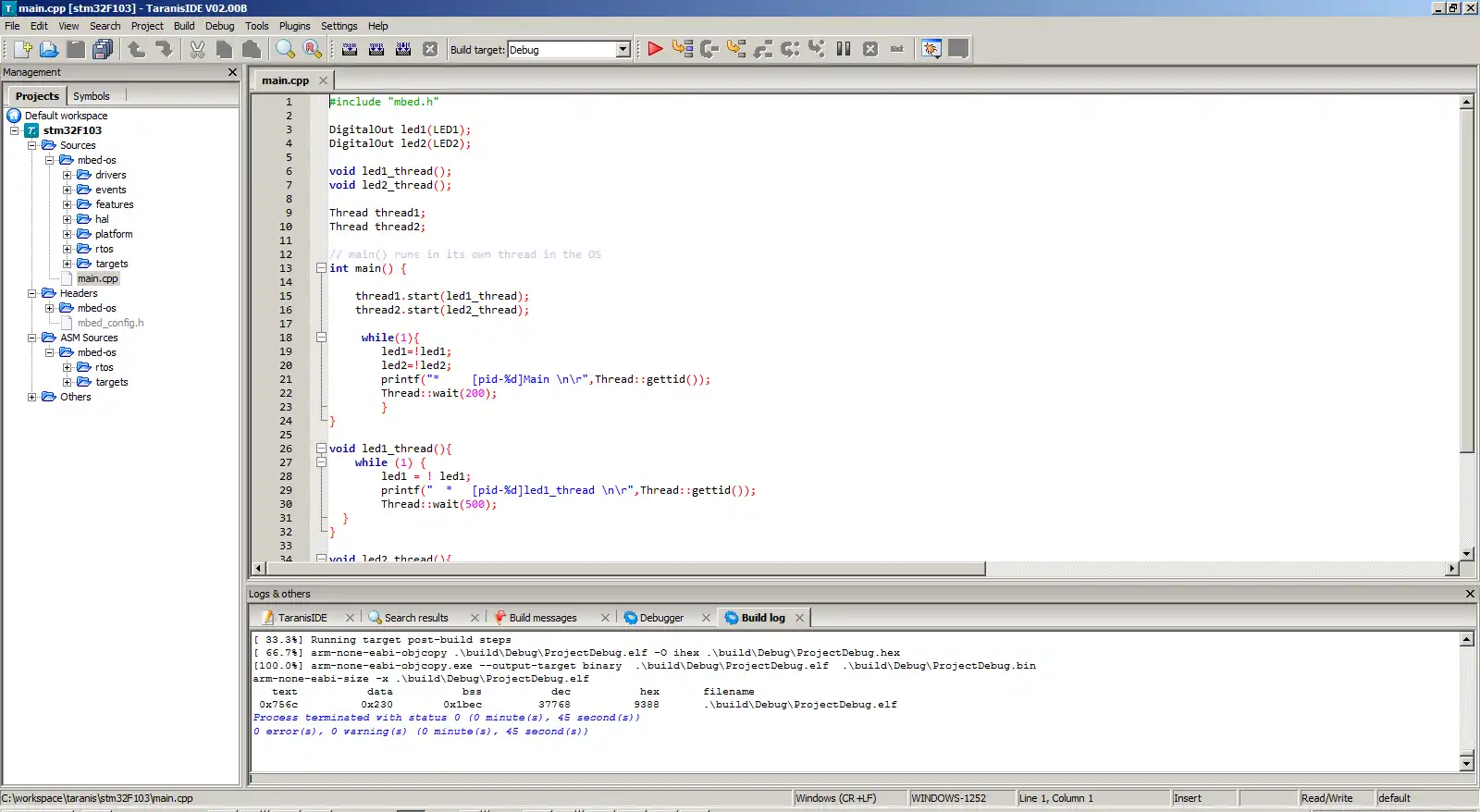
Task: Click the editor horizontal scrollbar thumb
Action: pyautogui.click(x=625, y=569)
